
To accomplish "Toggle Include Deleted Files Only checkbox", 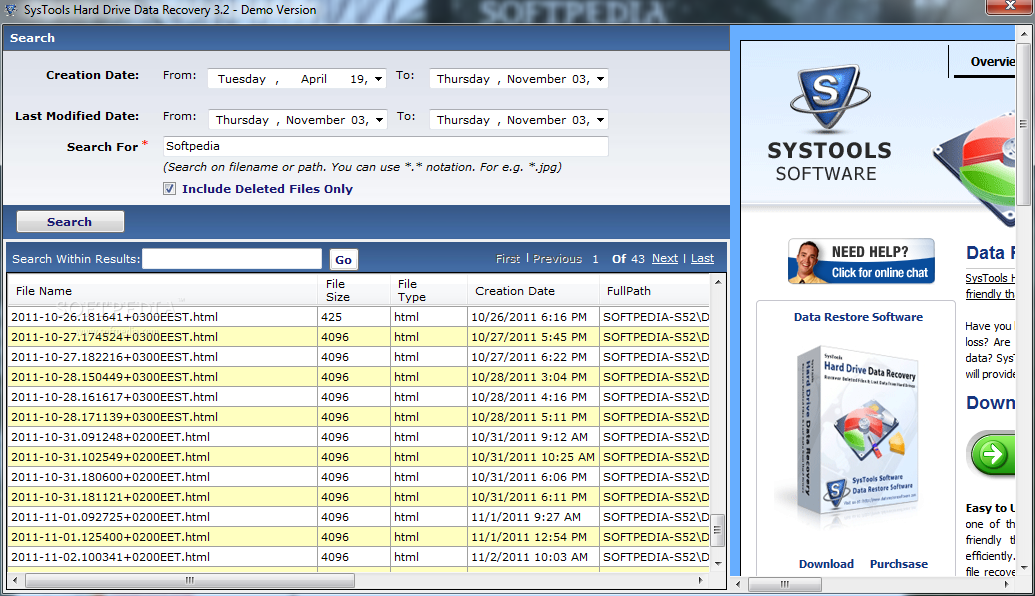I will click(170, 189).
